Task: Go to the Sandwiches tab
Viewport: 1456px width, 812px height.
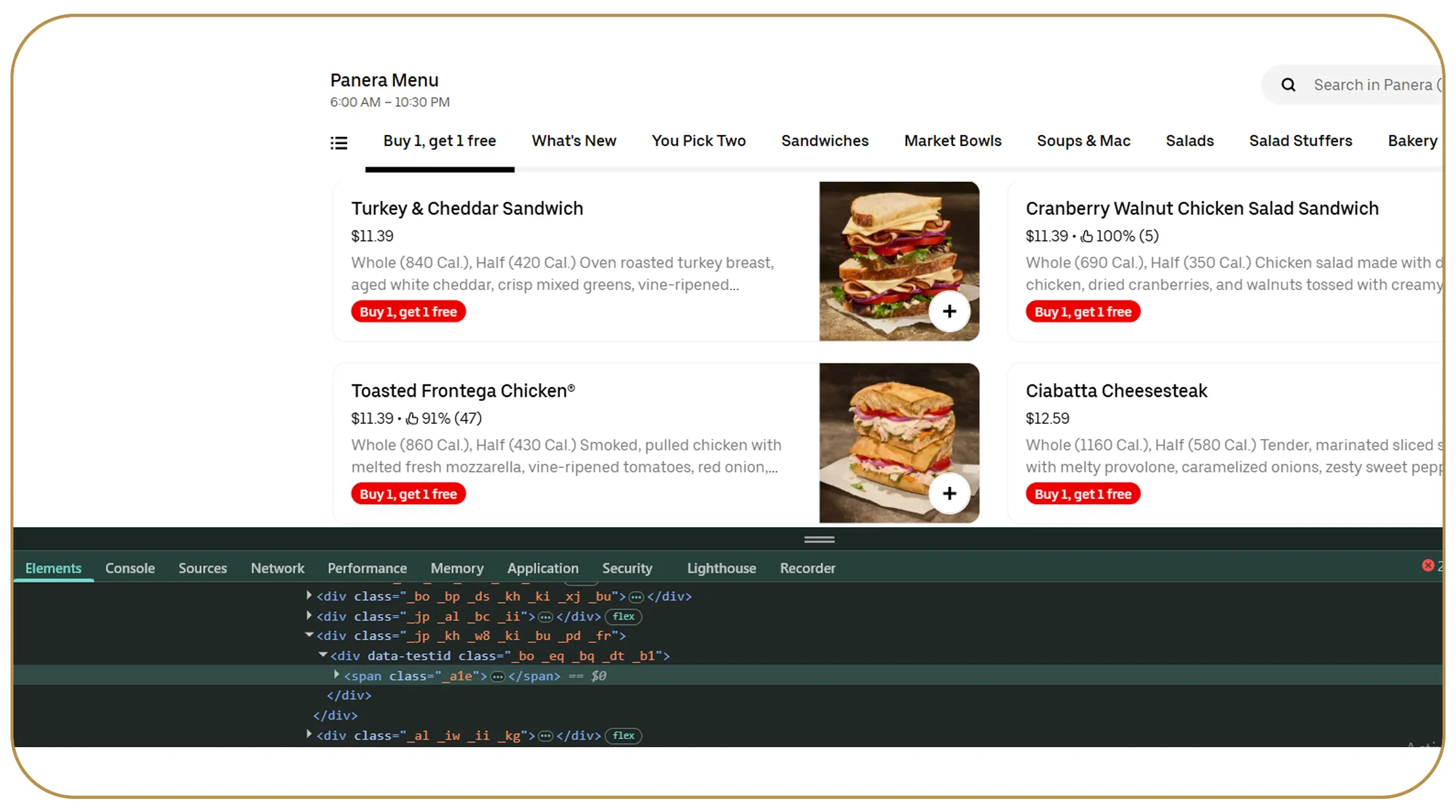Action: tap(825, 141)
